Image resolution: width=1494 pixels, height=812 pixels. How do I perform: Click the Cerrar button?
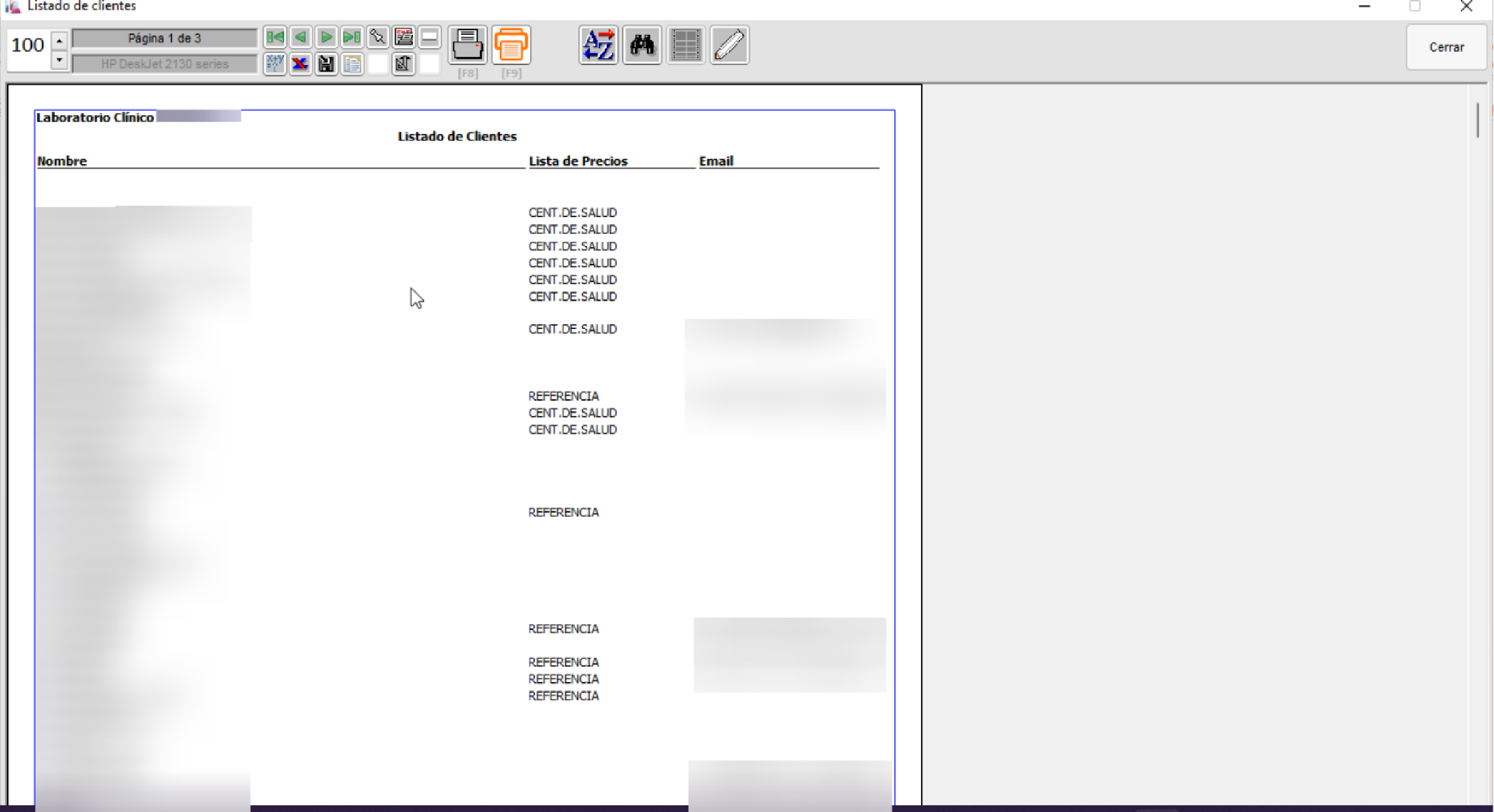click(x=1446, y=47)
